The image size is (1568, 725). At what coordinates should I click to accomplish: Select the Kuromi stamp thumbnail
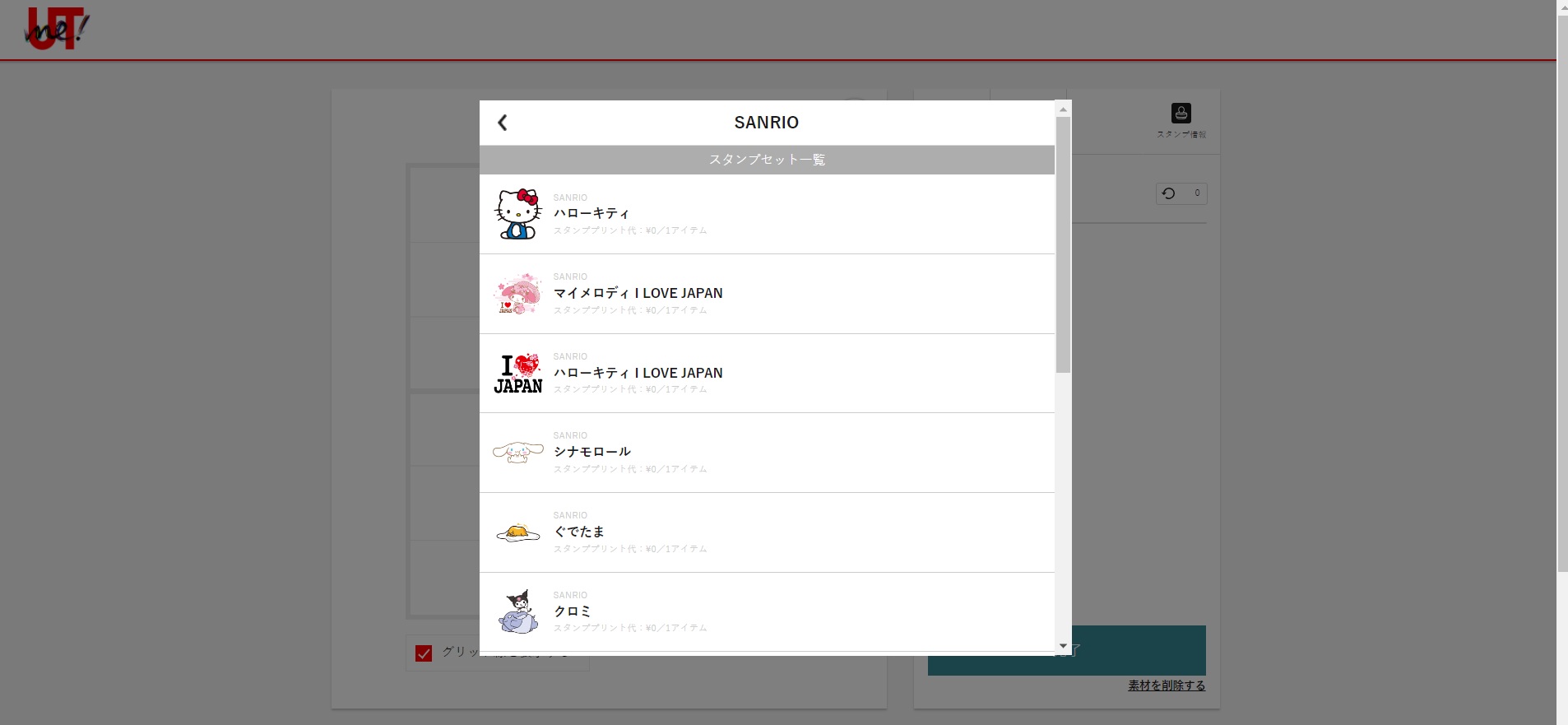pos(518,611)
